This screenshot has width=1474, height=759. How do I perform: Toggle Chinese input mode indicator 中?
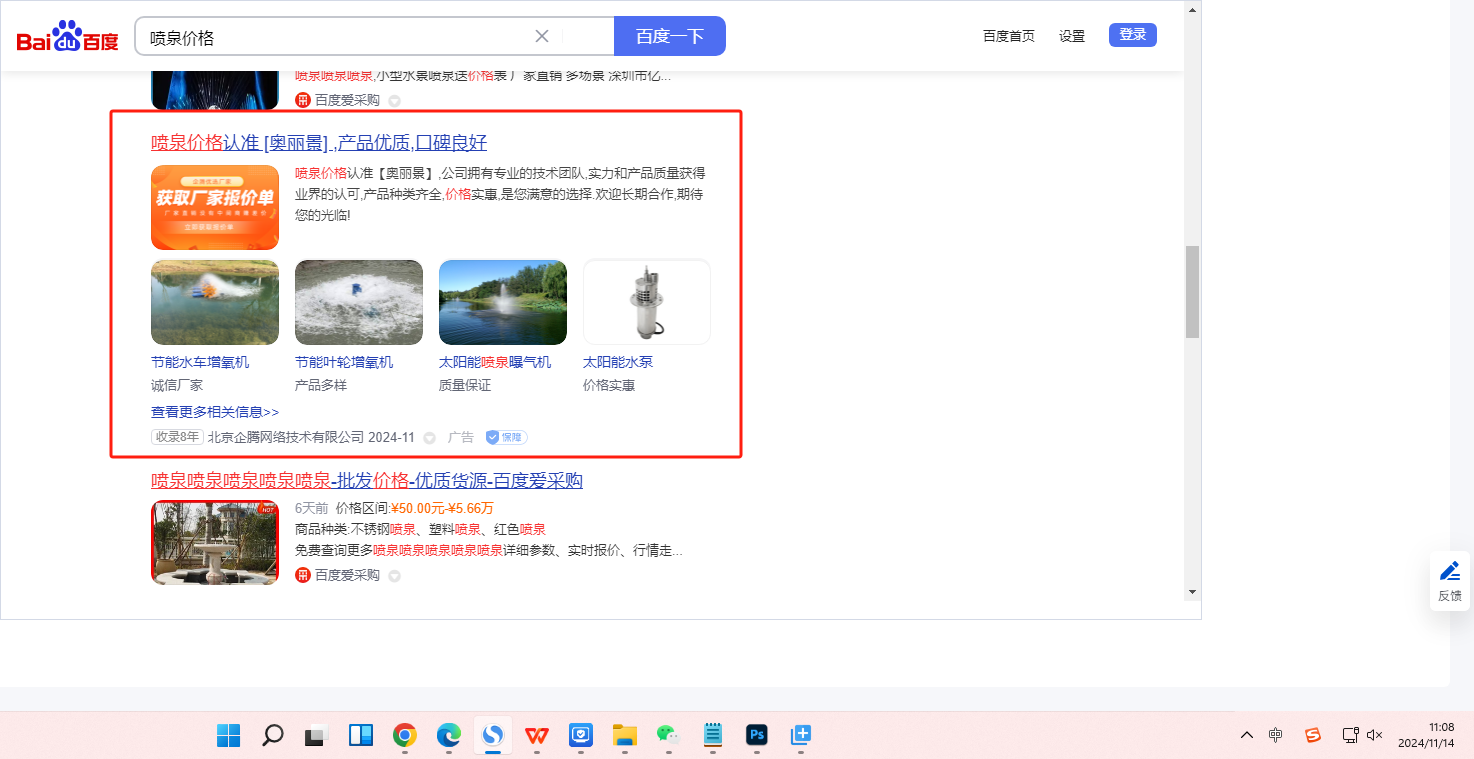point(1275,735)
